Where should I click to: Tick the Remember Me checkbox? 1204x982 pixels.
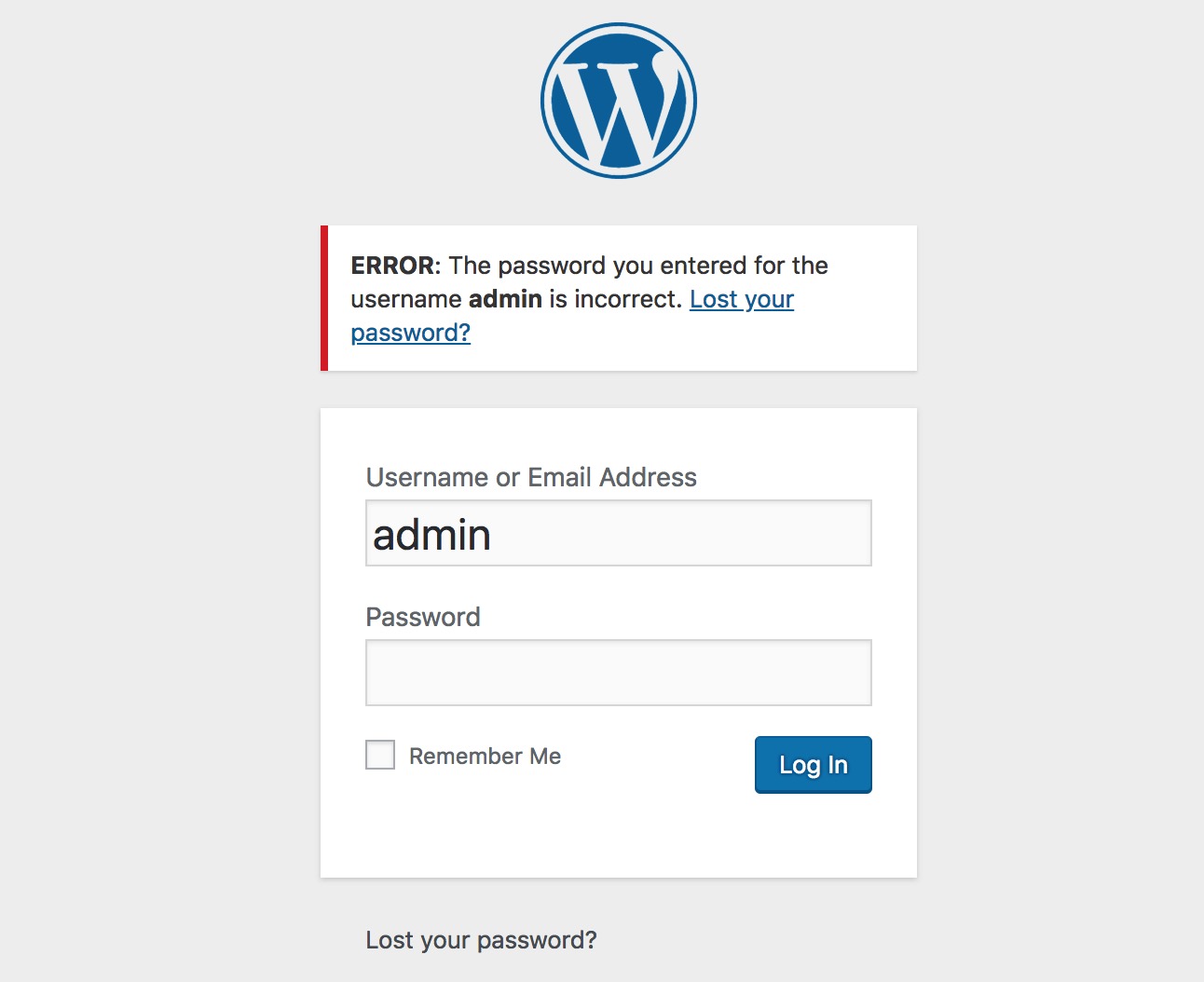pos(380,755)
